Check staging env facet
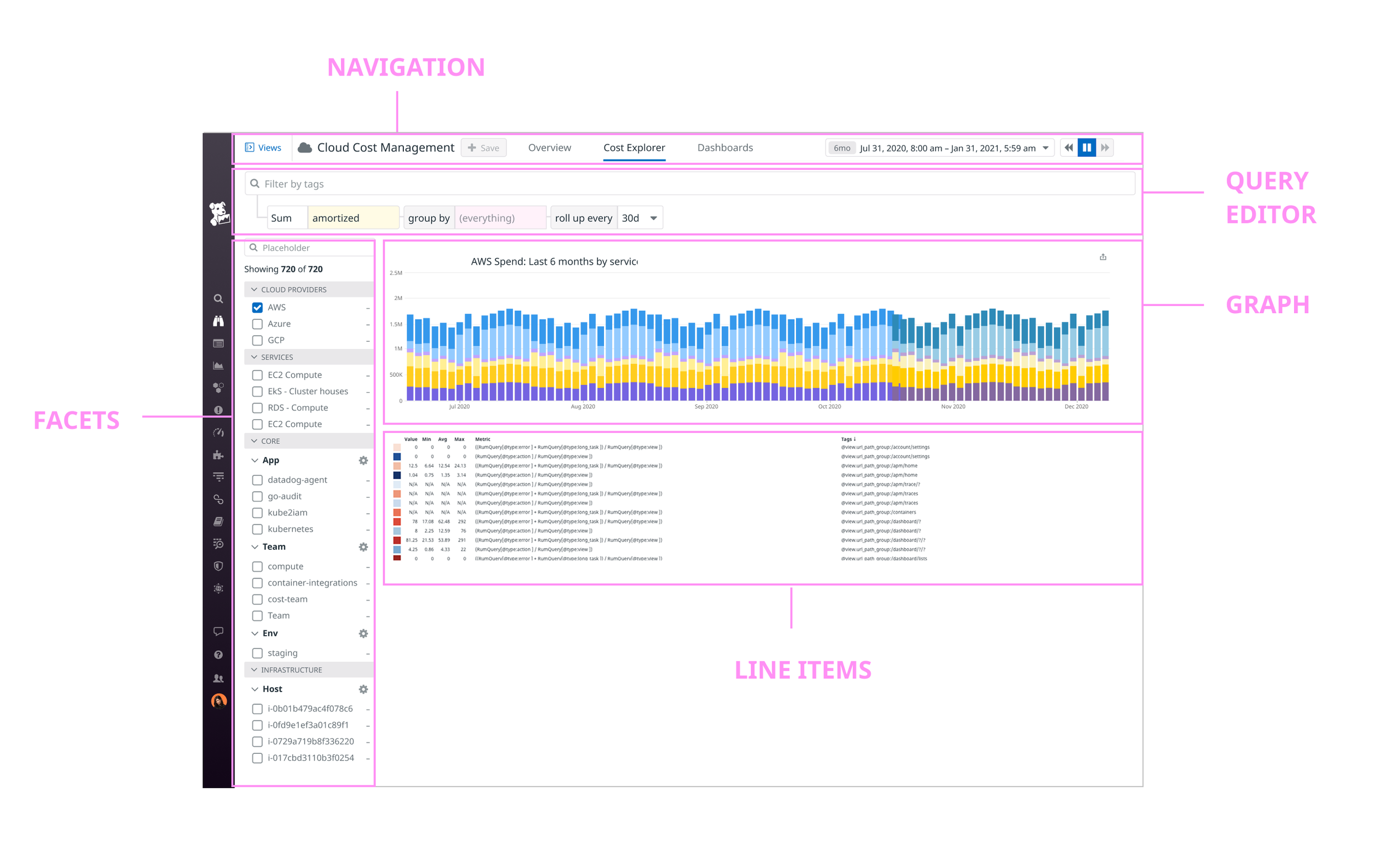Viewport: 1379px width, 868px height. (x=258, y=653)
